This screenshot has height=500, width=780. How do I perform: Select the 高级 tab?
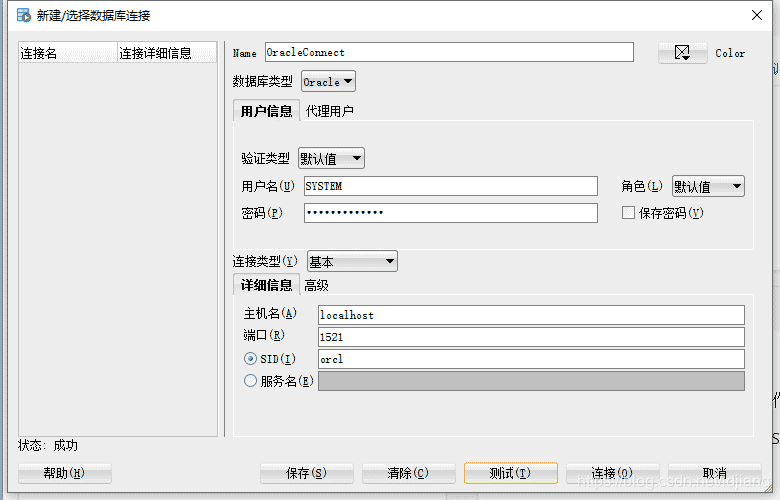[x=316, y=286]
